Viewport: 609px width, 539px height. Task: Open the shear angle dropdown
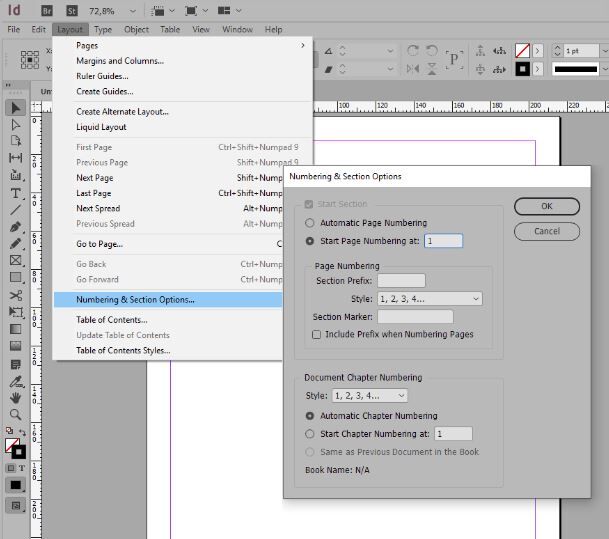(390, 69)
